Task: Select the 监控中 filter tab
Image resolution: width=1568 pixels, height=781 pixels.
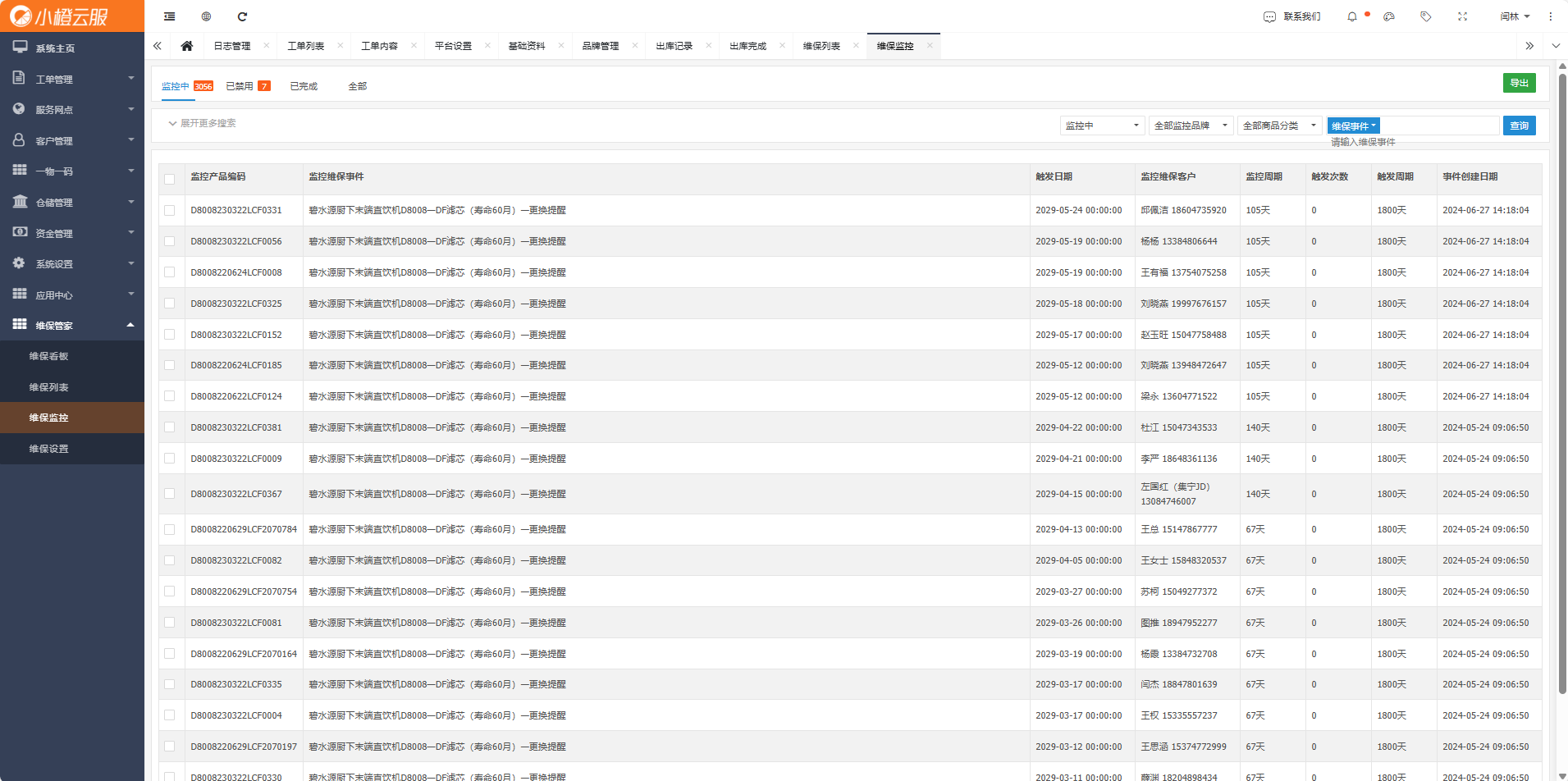Action: 187,86
